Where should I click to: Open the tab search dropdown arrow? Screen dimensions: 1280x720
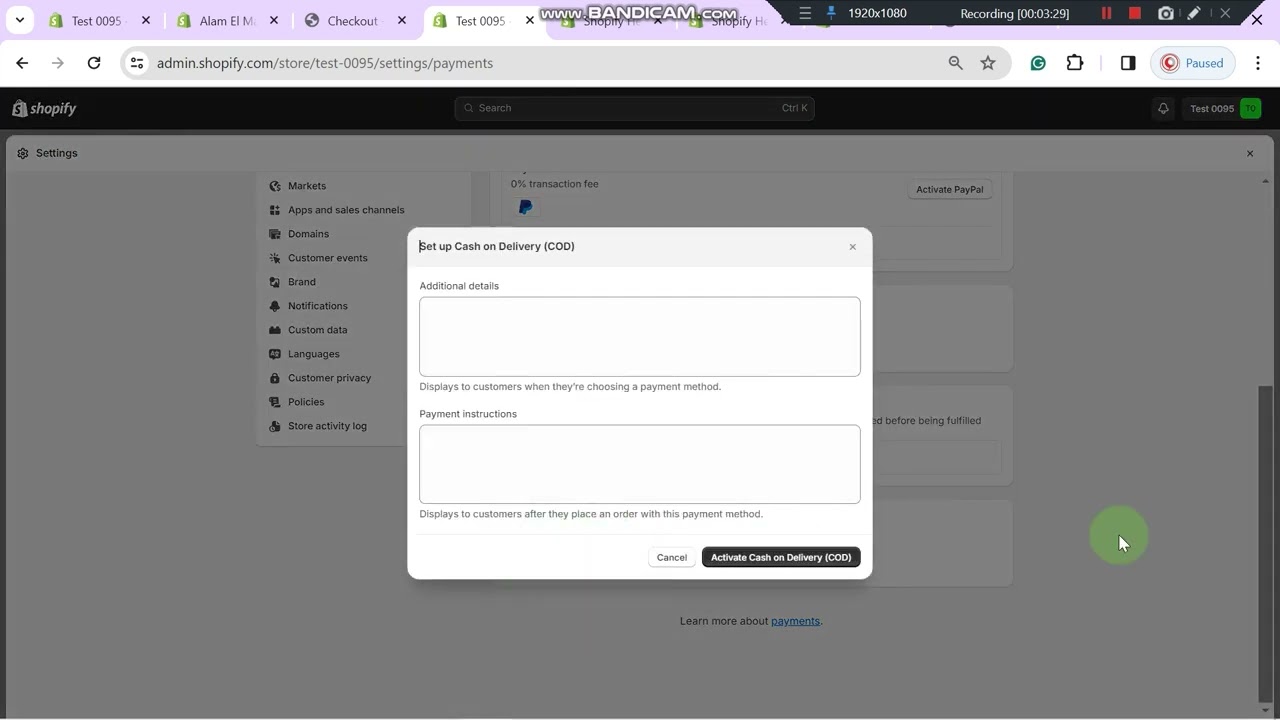[19, 20]
